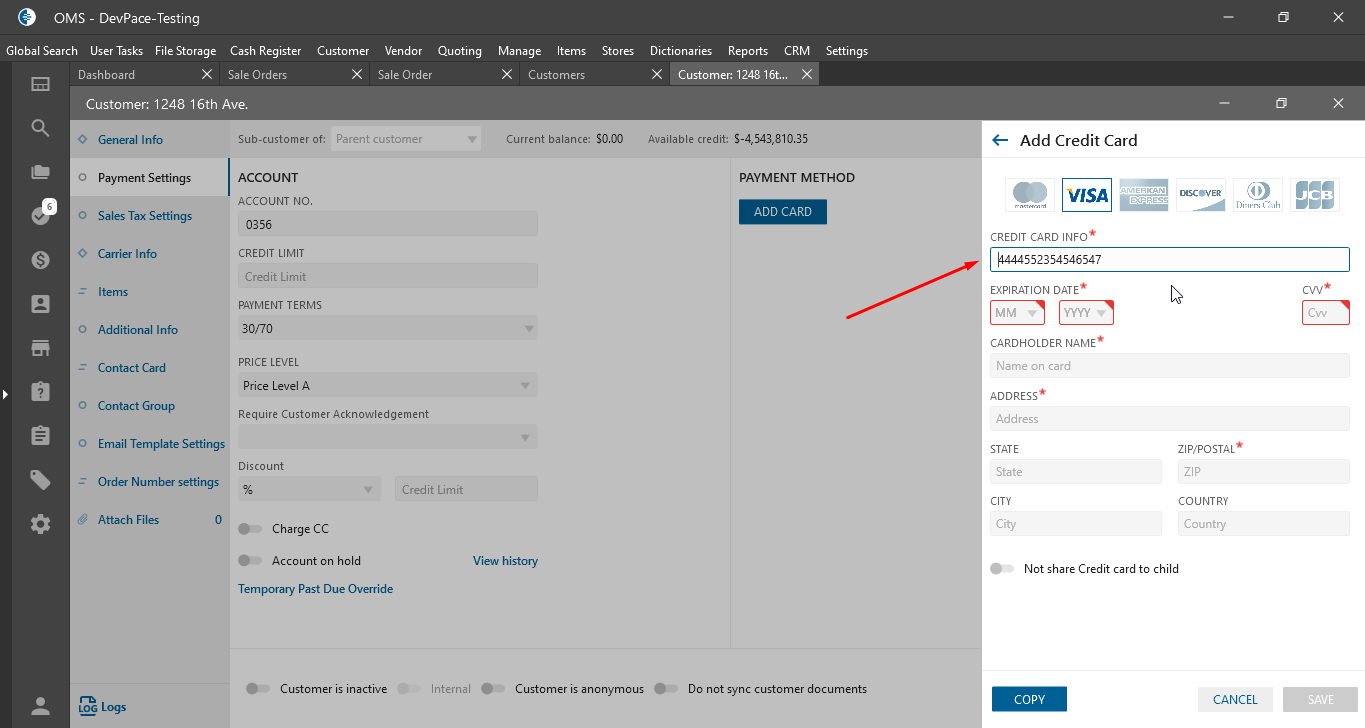Enable Not share Credit card to child
1365x728 pixels.
point(1002,569)
